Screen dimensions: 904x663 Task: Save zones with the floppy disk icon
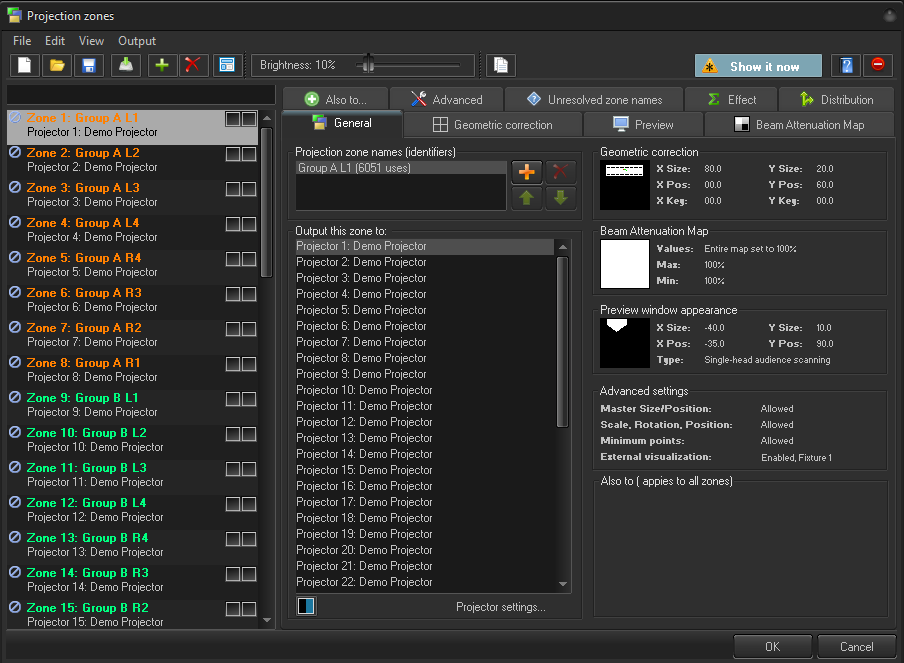pos(89,66)
